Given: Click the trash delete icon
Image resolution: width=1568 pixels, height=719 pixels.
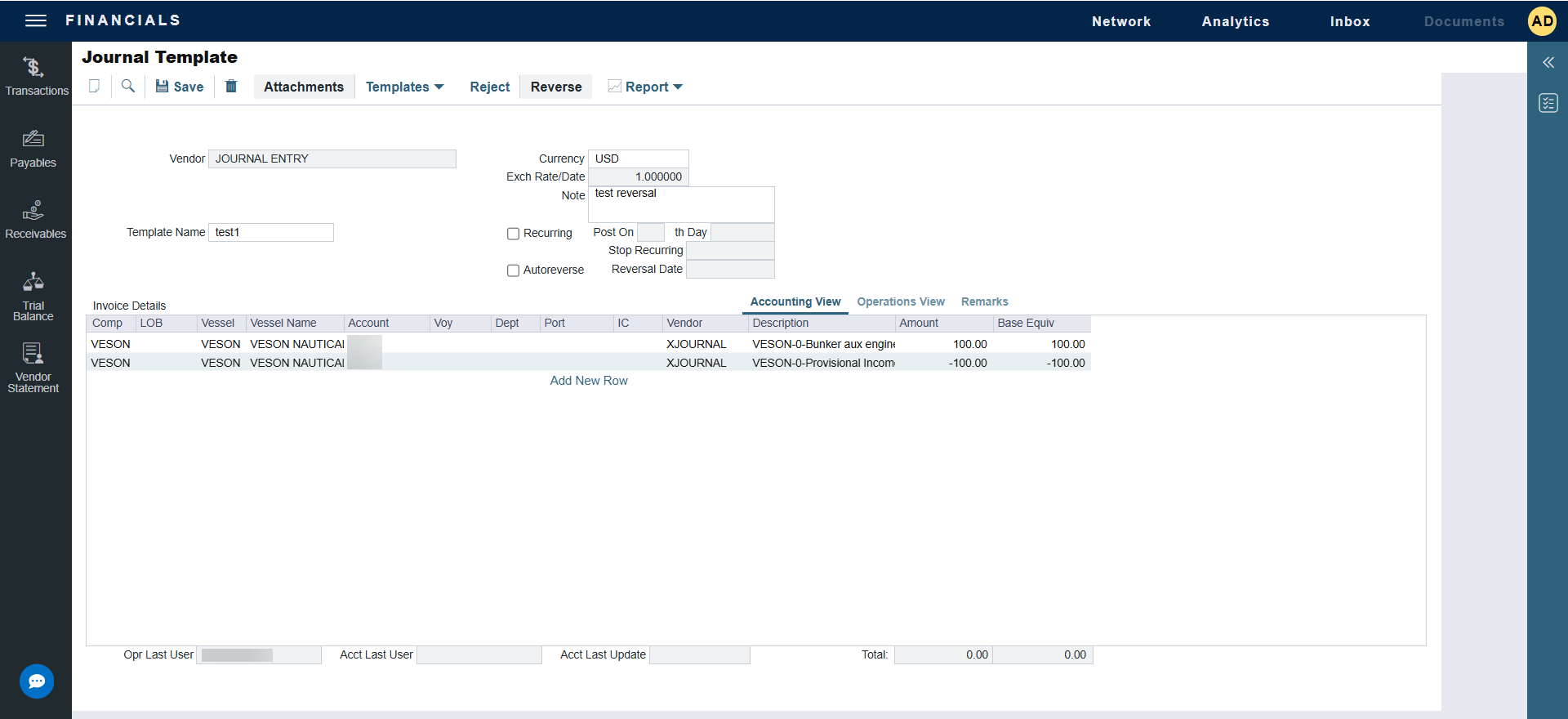Looking at the screenshot, I should pos(231,86).
